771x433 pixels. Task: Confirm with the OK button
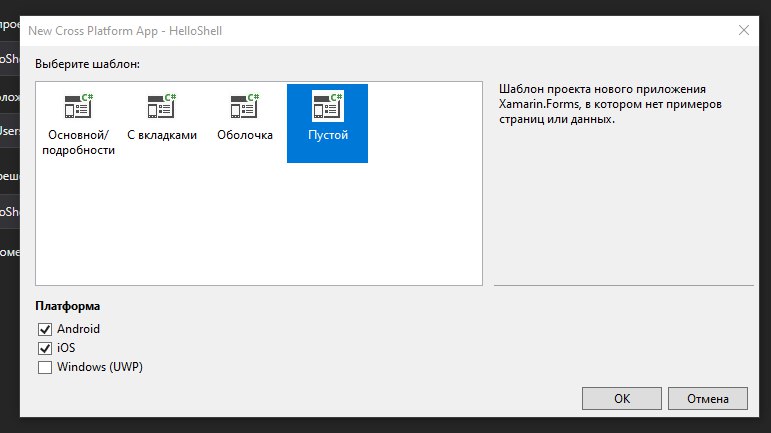coord(622,399)
